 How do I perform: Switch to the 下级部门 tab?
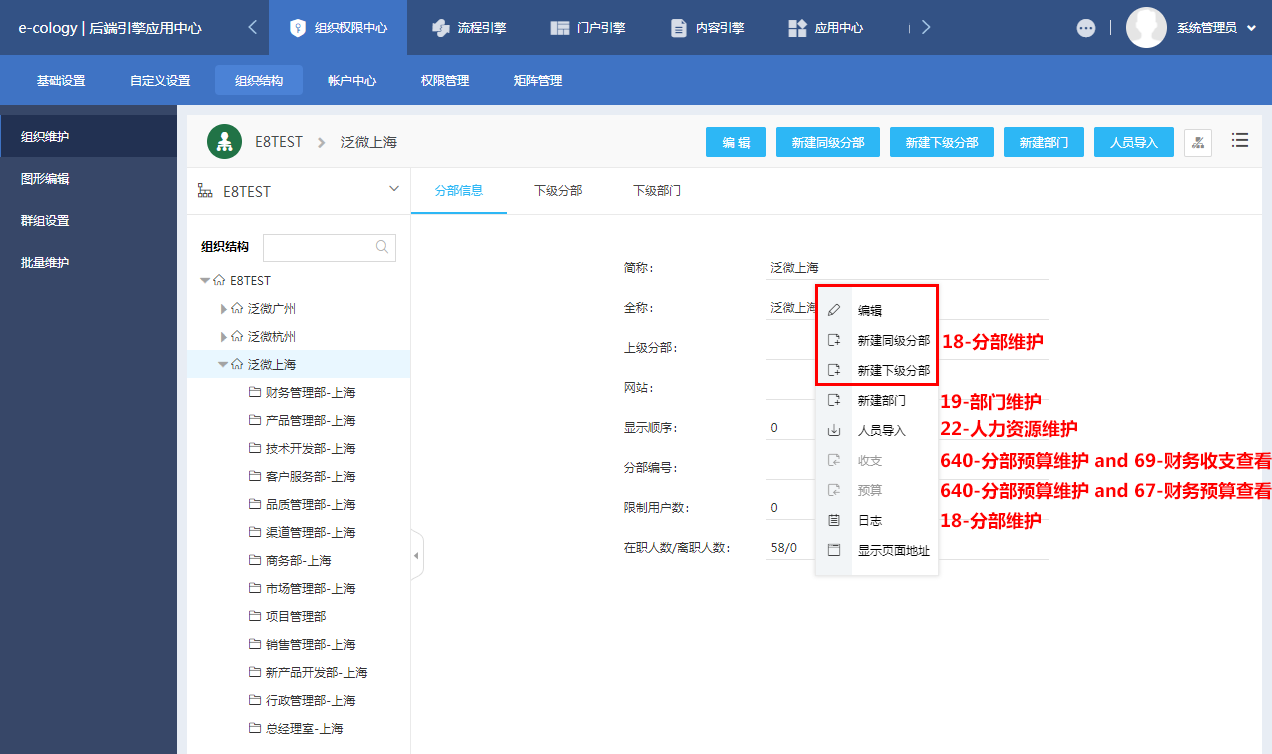(x=657, y=190)
